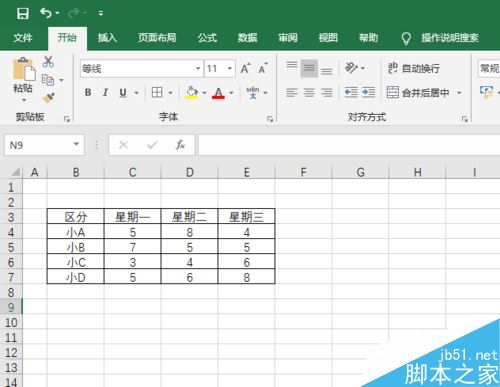Expand the 合并后居中 options arrow
500x387 pixels.
pyautogui.click(x=459, y=93)
